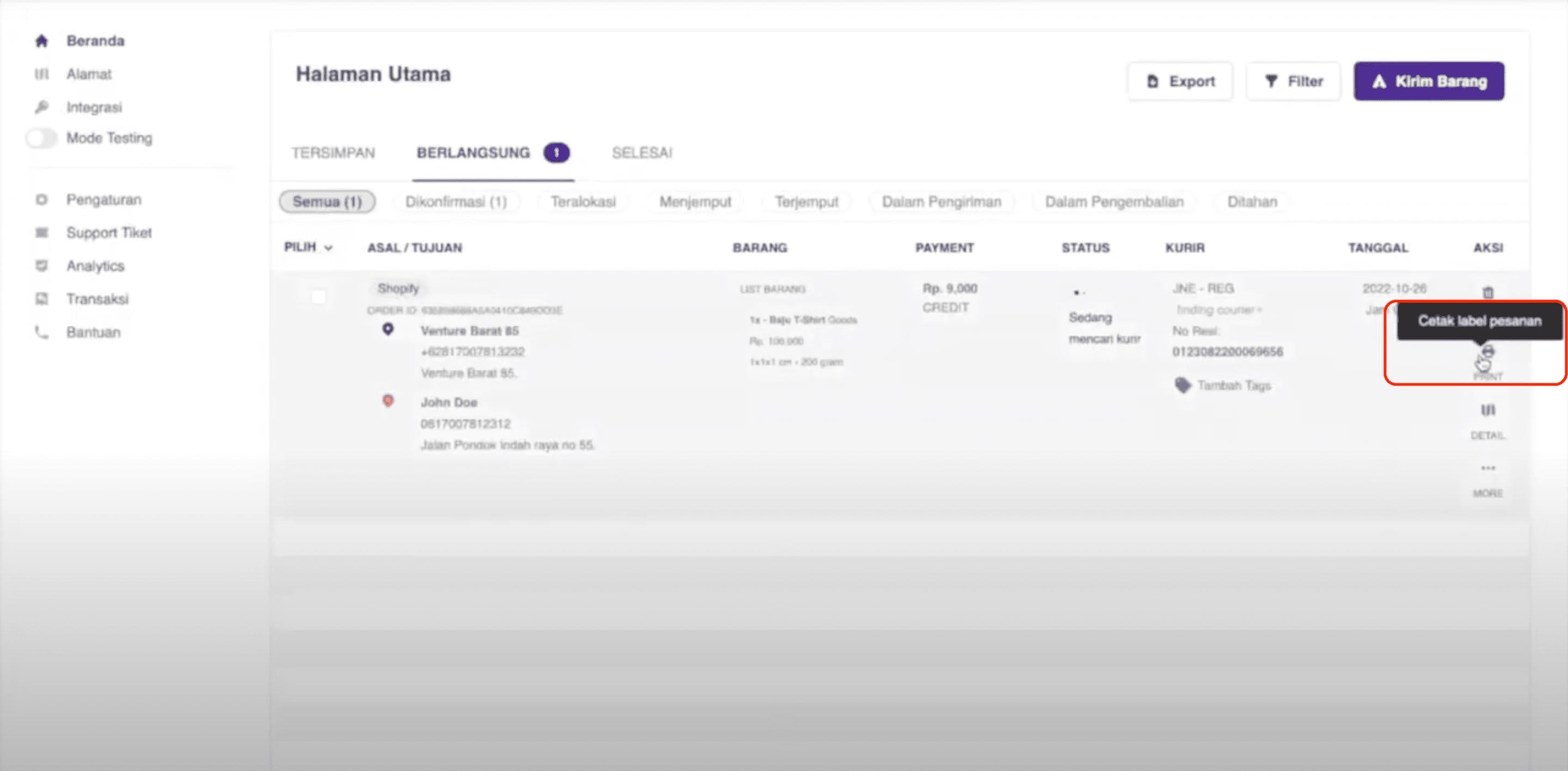Click the Detail icon in Aksi column
This screenshot has width=1568, height=771.
pyautogui.click(x=1487, y=410)
